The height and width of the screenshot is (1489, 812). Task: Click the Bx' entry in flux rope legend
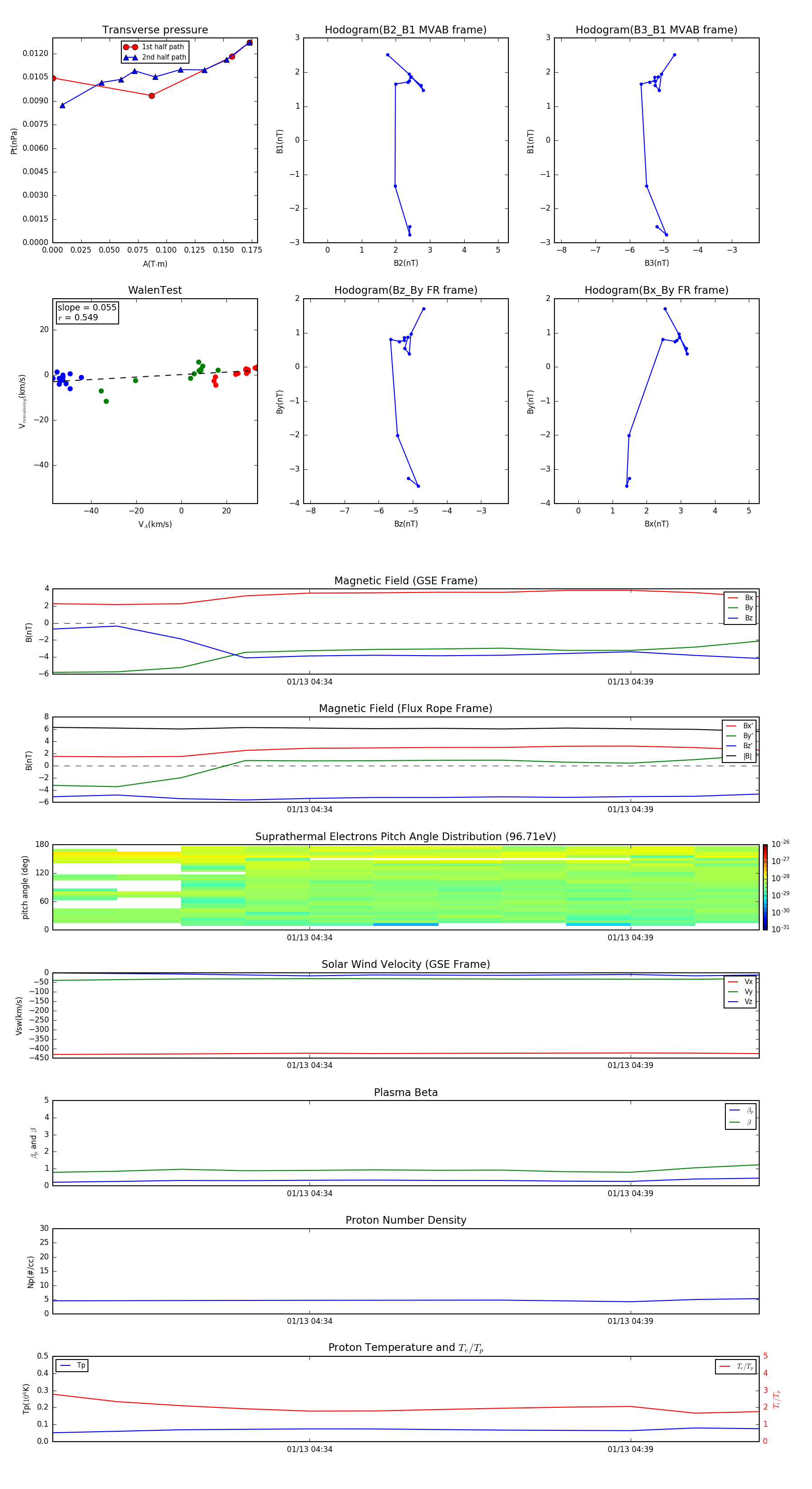click(x=739, y=726)
